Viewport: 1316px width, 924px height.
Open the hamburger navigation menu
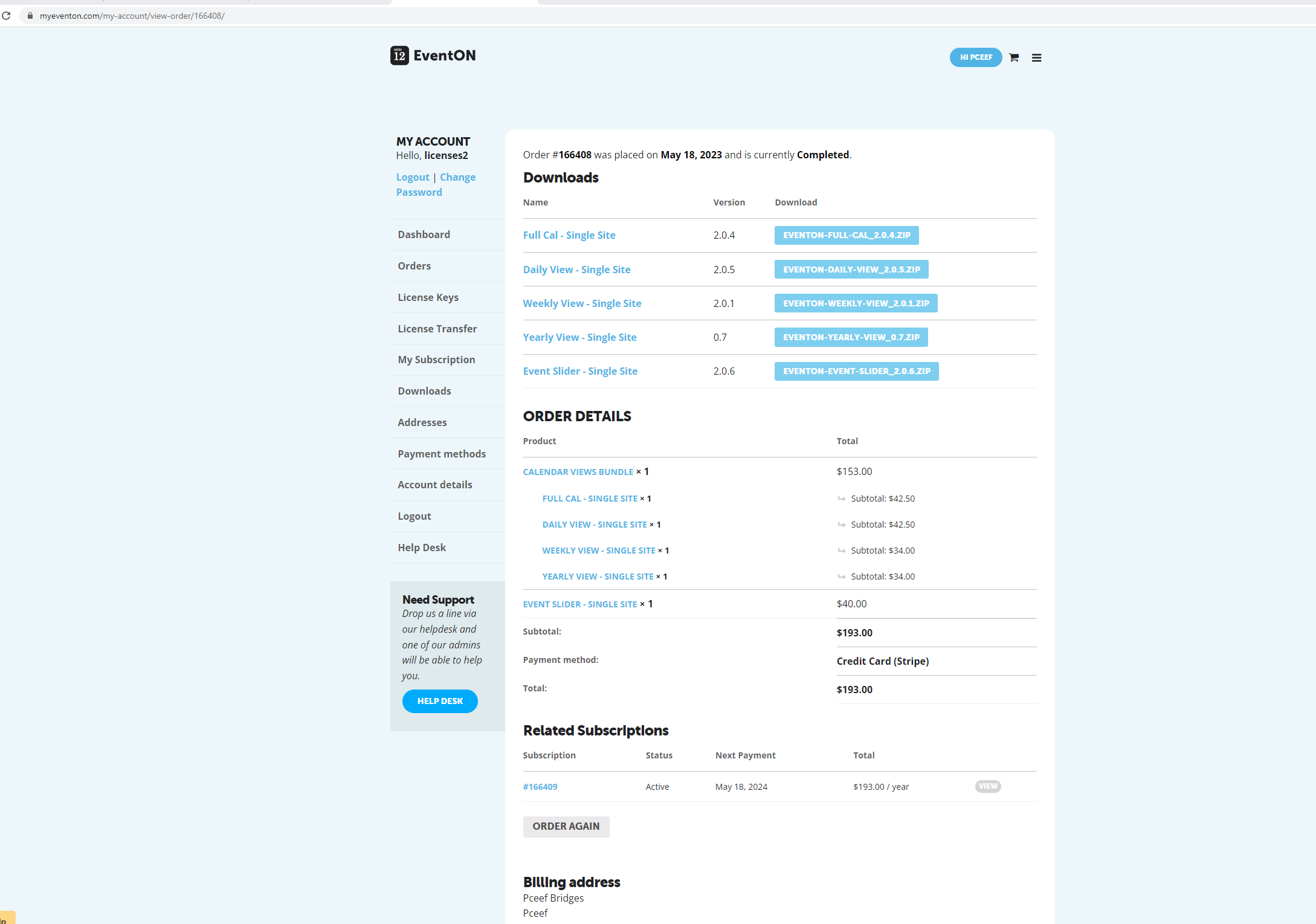[1037, 57]
